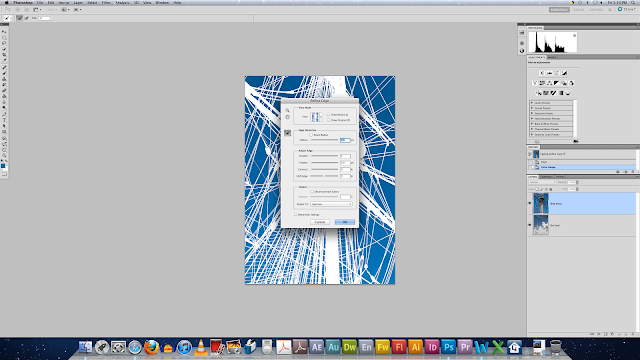
Task: Select the Lasso tool
Action: click(4, 43)
